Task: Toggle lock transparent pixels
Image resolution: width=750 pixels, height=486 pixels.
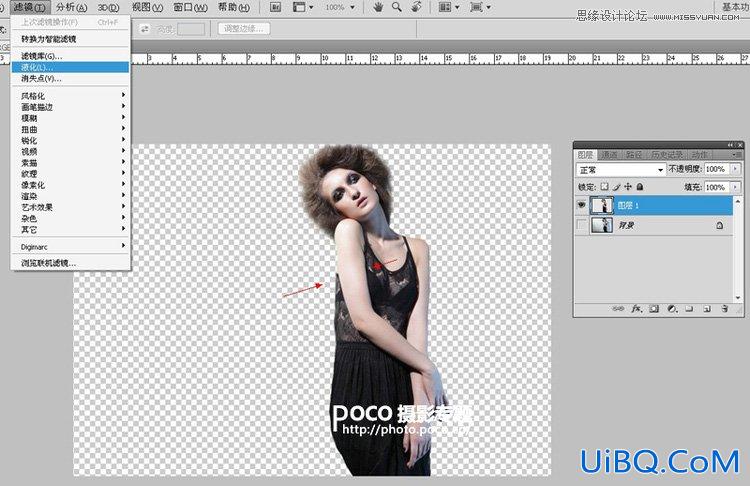Action: pyautogui.click(x=605, y=187)
